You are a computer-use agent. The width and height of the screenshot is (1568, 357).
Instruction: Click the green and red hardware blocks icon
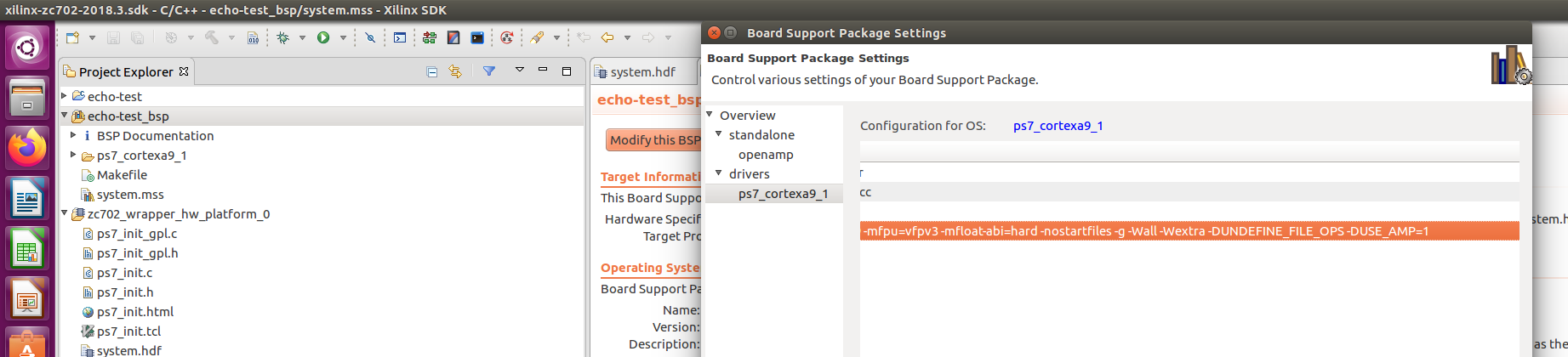(x=429, y=37)
